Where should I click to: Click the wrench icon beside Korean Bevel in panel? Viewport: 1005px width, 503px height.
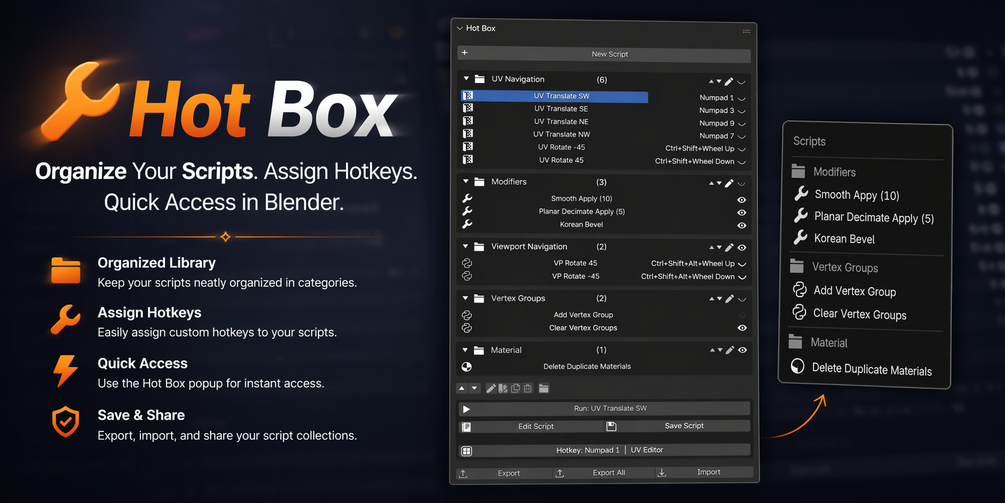[467, 224]
